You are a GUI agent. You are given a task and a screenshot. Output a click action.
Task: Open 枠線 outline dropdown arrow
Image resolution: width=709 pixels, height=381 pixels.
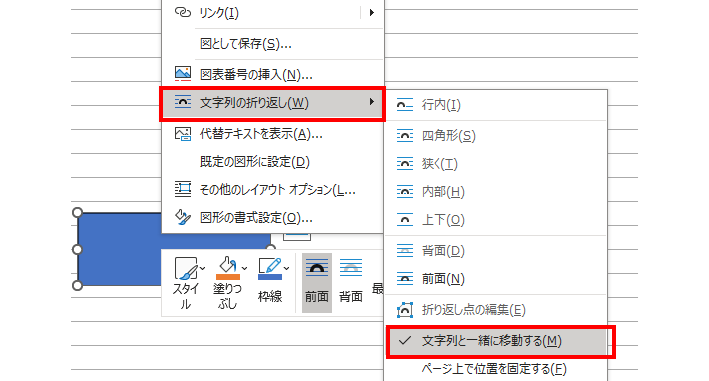pyautogui.click(x=287, y=268)
